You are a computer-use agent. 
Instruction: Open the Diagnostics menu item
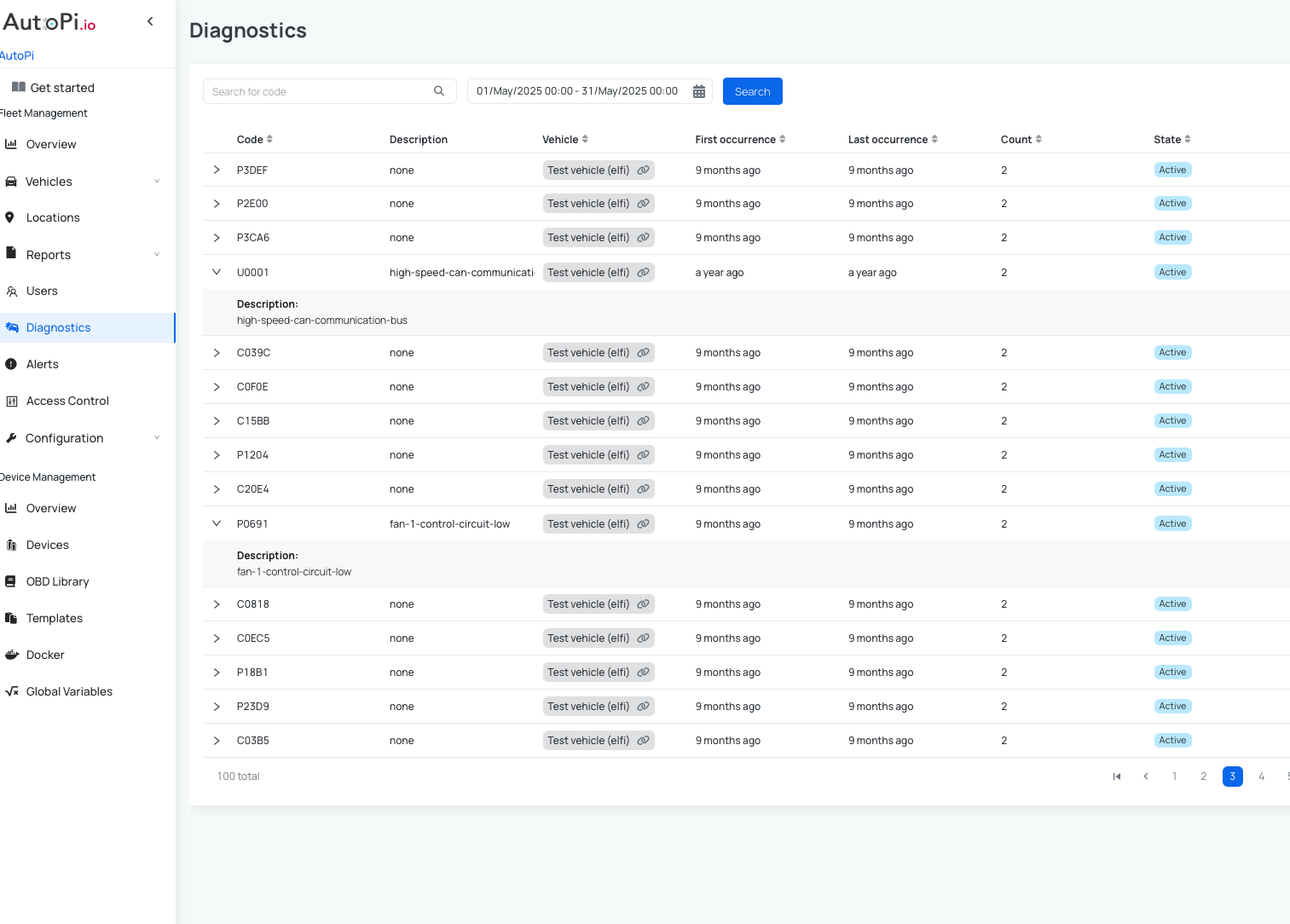[x=58, y=327]
